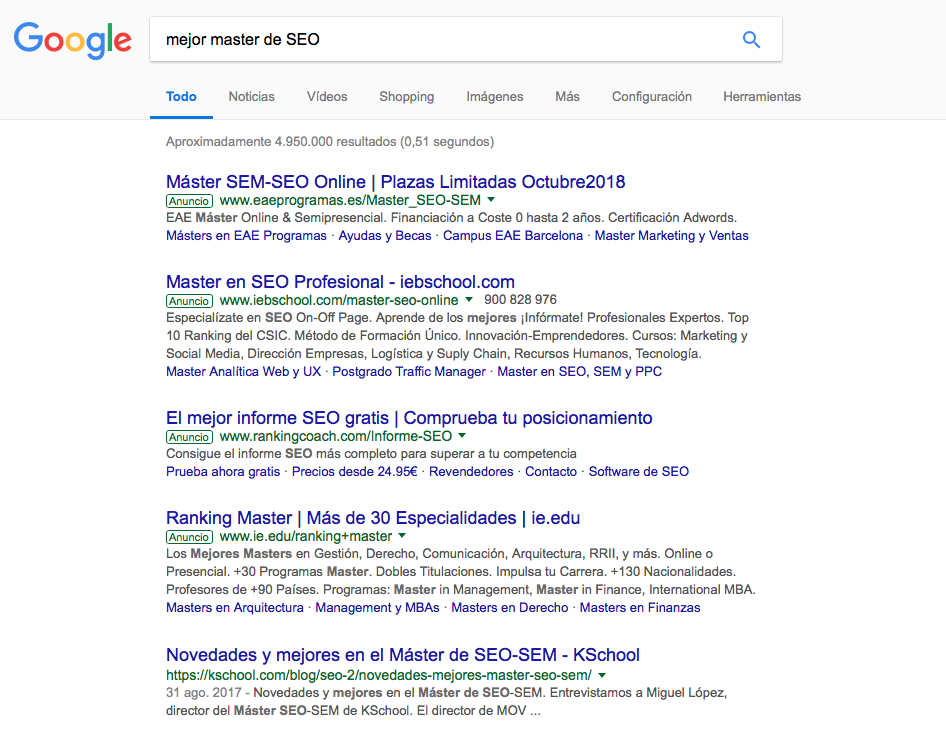Open 'Master en SEO Profesional - iebschool.com' result

click(x=340, y=282)
